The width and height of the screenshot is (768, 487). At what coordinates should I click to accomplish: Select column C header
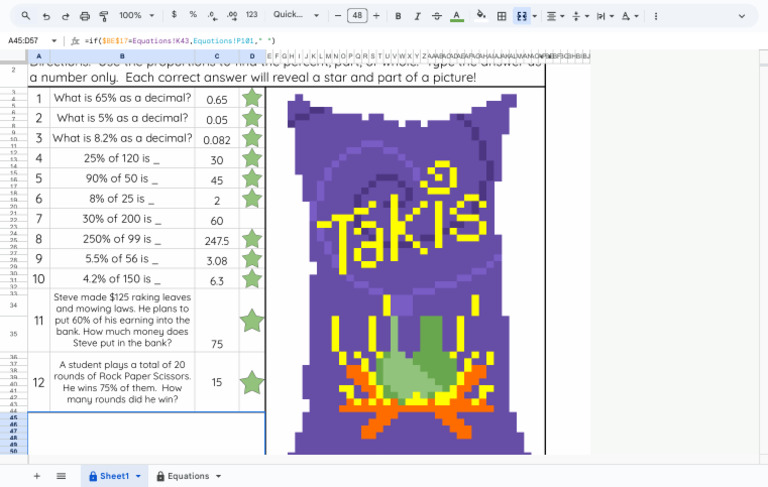[216, 56]
